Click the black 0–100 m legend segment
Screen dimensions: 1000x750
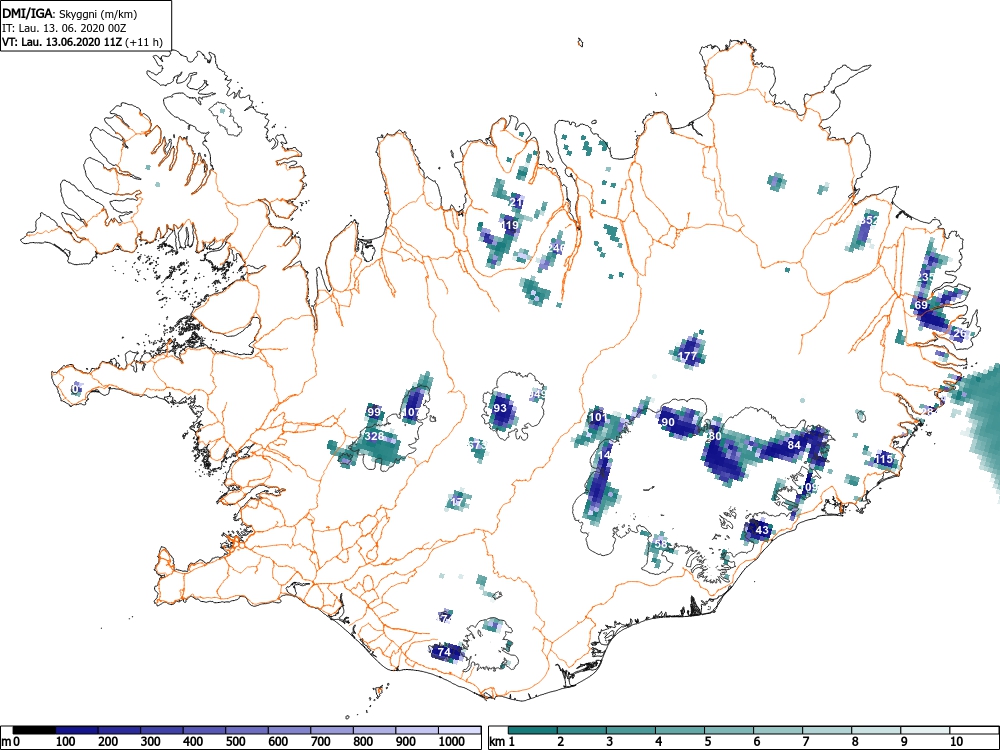pos(34,730)
